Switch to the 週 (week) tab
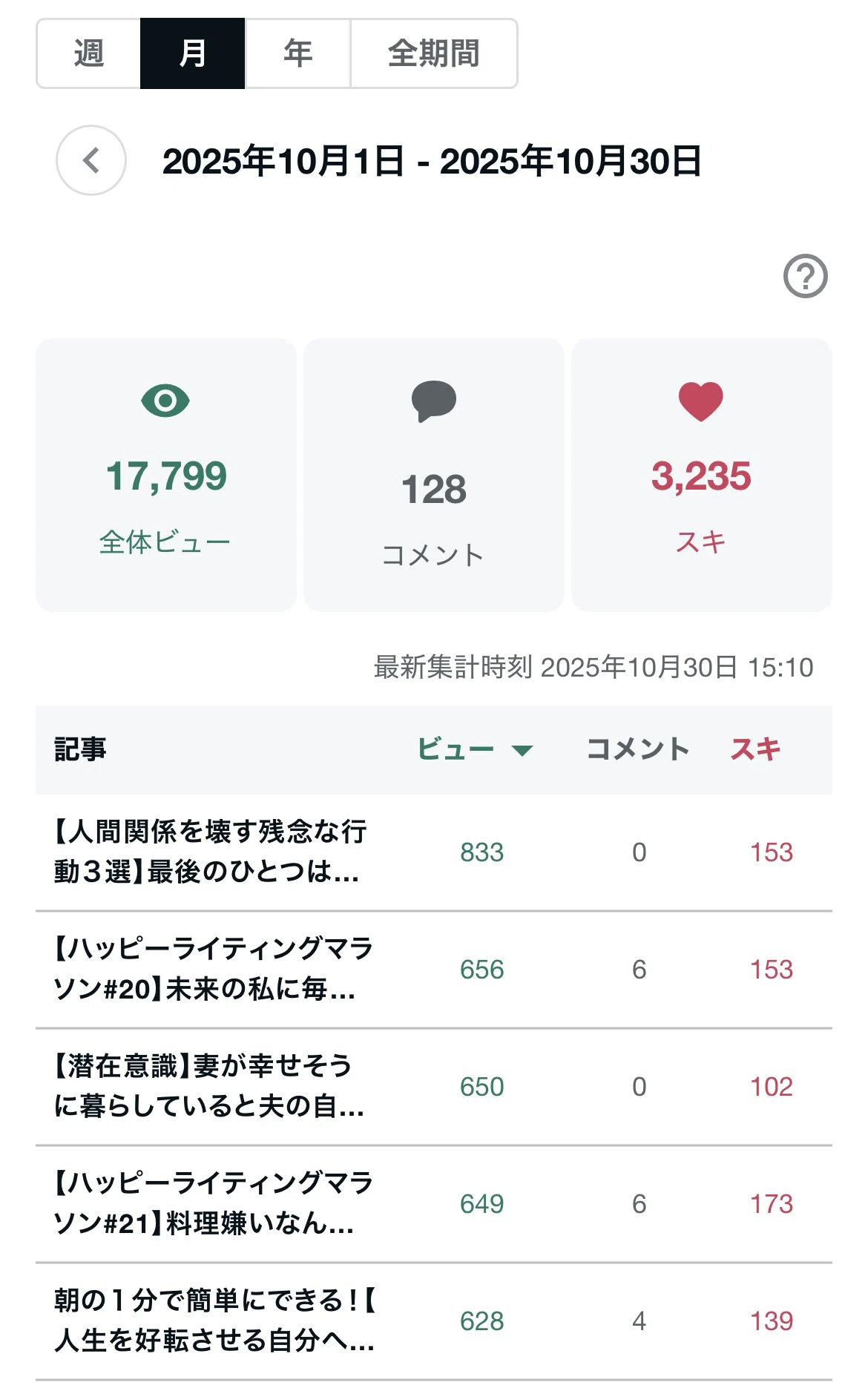 [89, 53]
